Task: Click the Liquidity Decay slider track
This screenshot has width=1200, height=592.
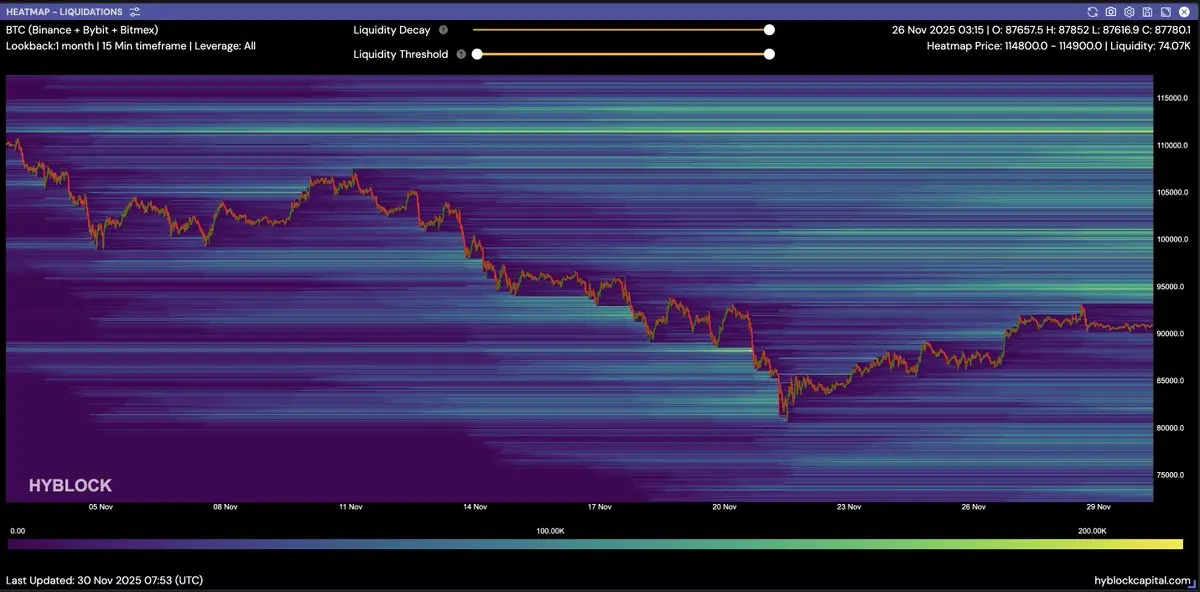Action: coord(621,30)
